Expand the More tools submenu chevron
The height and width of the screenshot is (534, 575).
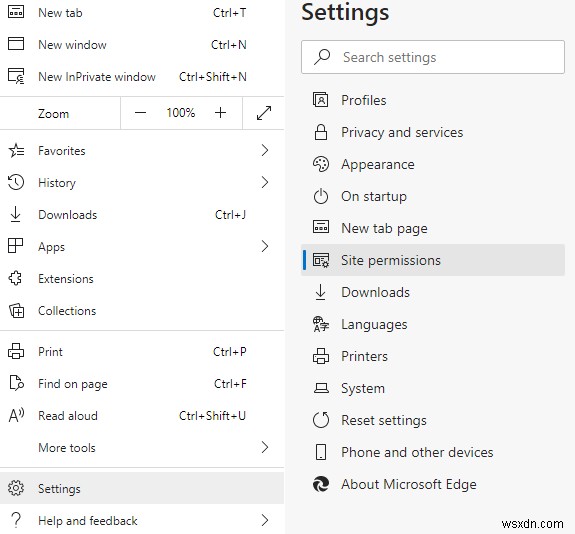(x=265, y=447)
